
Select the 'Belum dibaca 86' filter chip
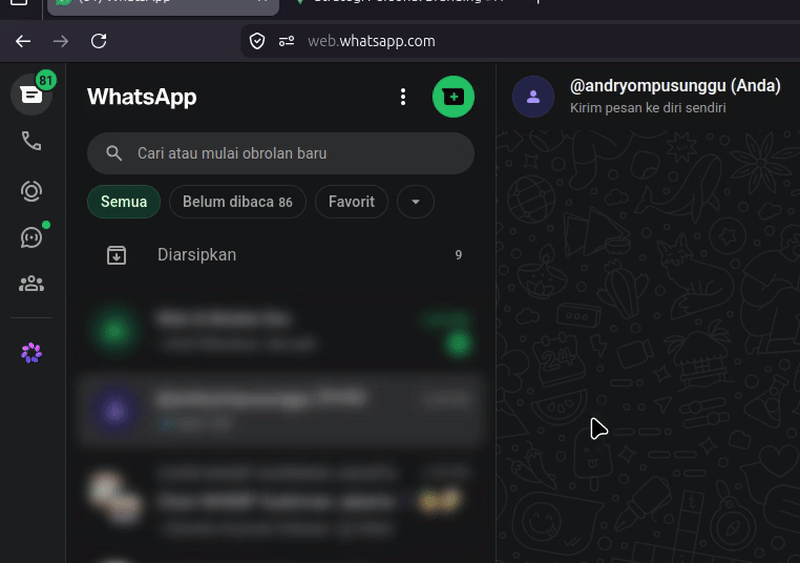point(238,202)
